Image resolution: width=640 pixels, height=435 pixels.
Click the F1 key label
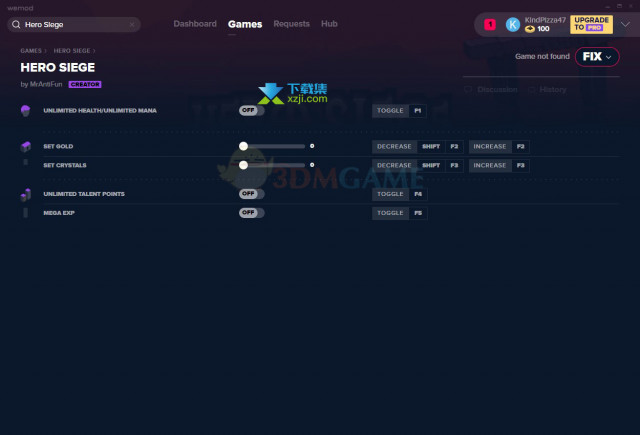pyautogui.click(x=418, y=111)
